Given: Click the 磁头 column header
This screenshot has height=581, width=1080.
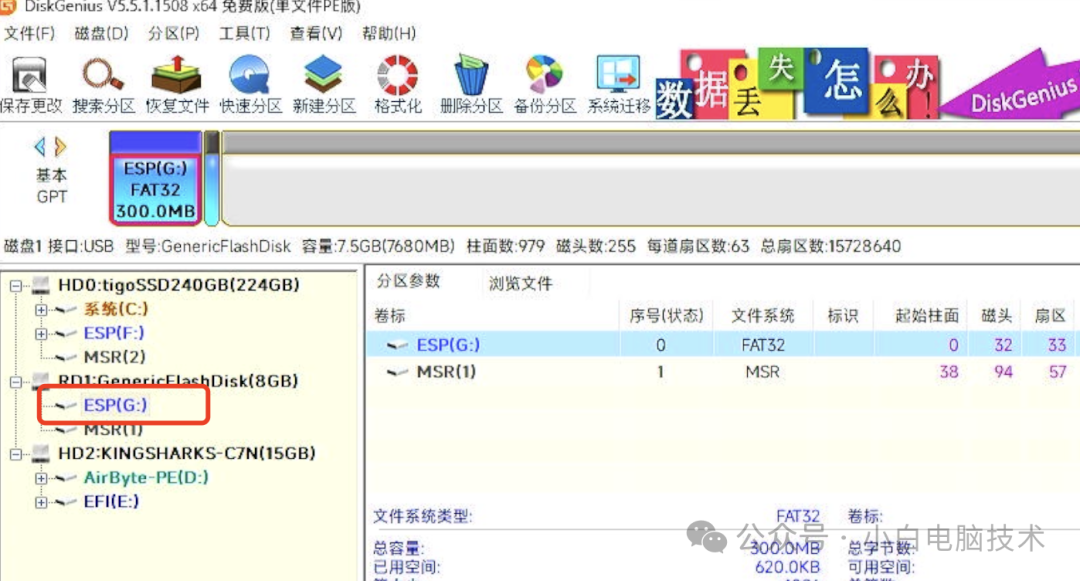Looking at the screenshot, I should click(997, 316).
